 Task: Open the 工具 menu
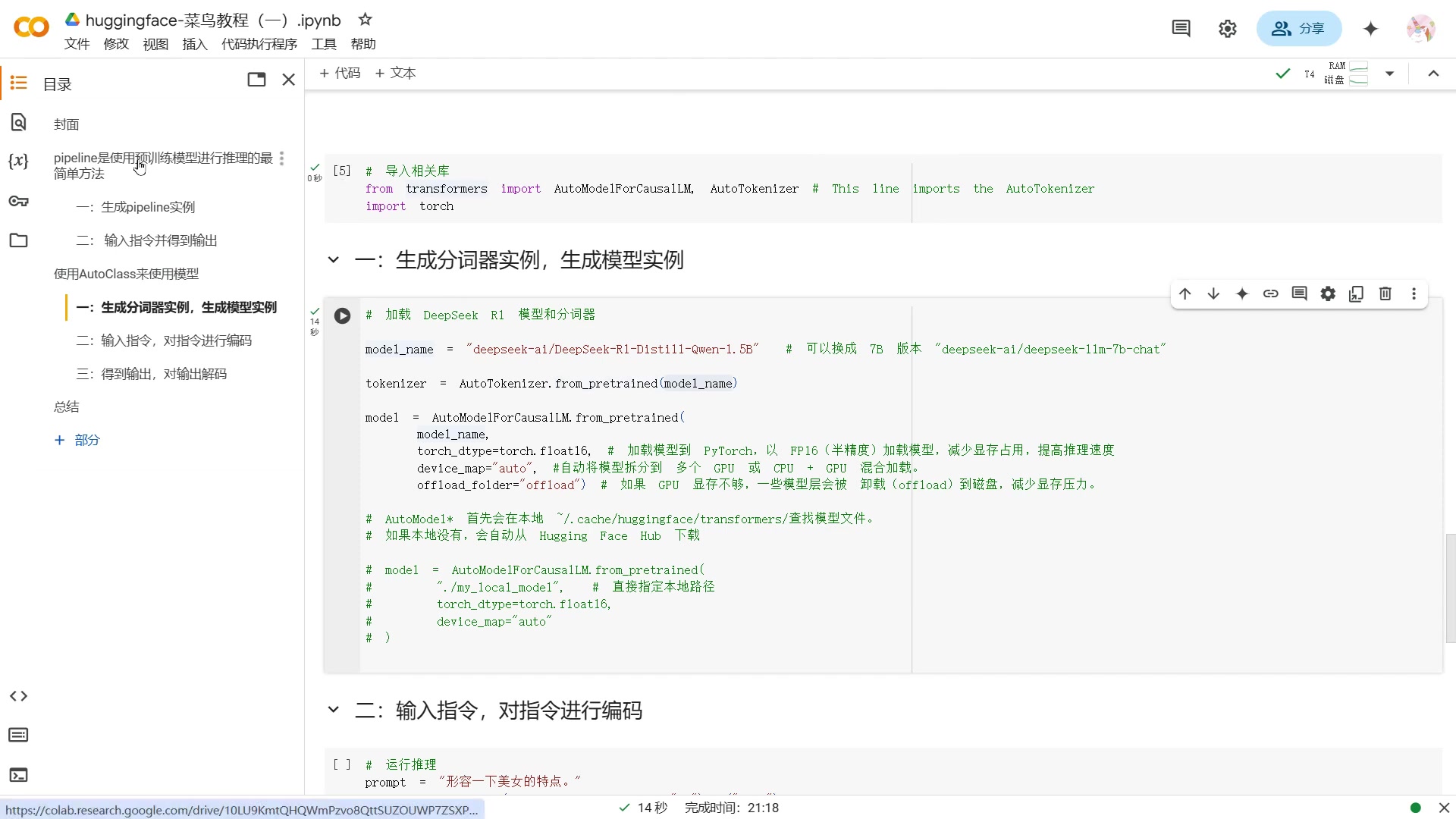click(324, 44)
